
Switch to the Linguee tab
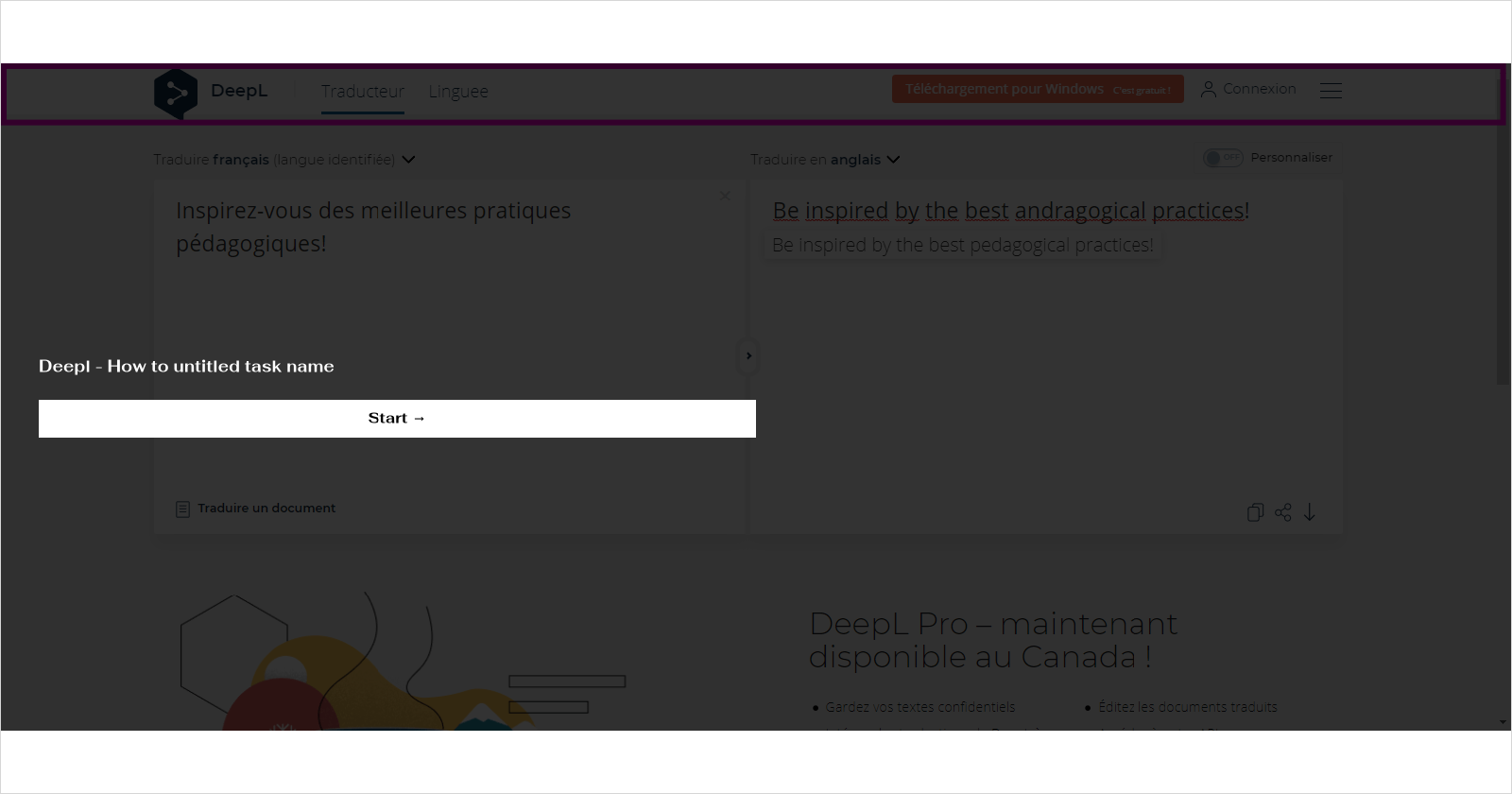click(458, 92)
